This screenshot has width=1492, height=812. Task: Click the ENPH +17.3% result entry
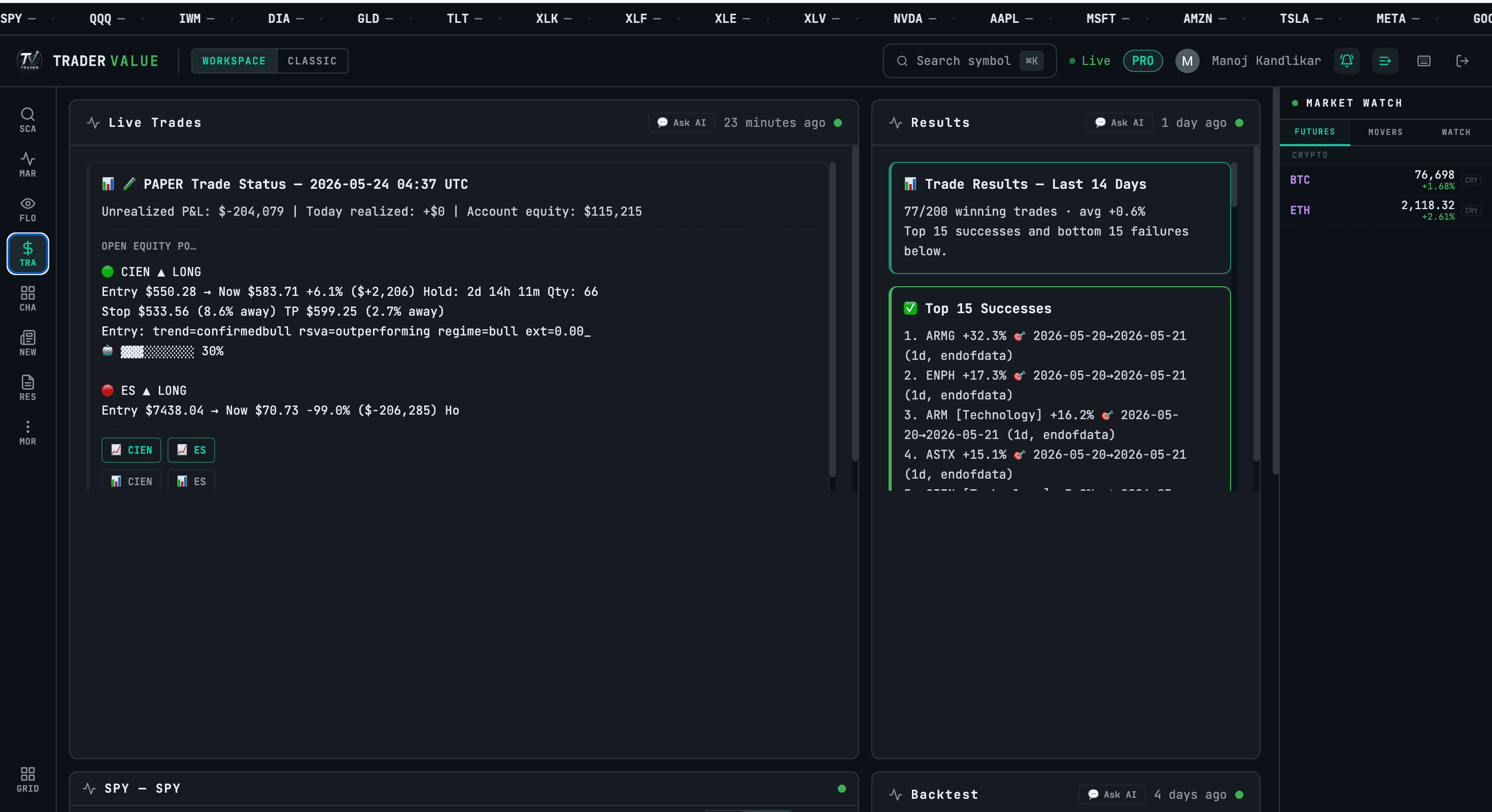1045,385
